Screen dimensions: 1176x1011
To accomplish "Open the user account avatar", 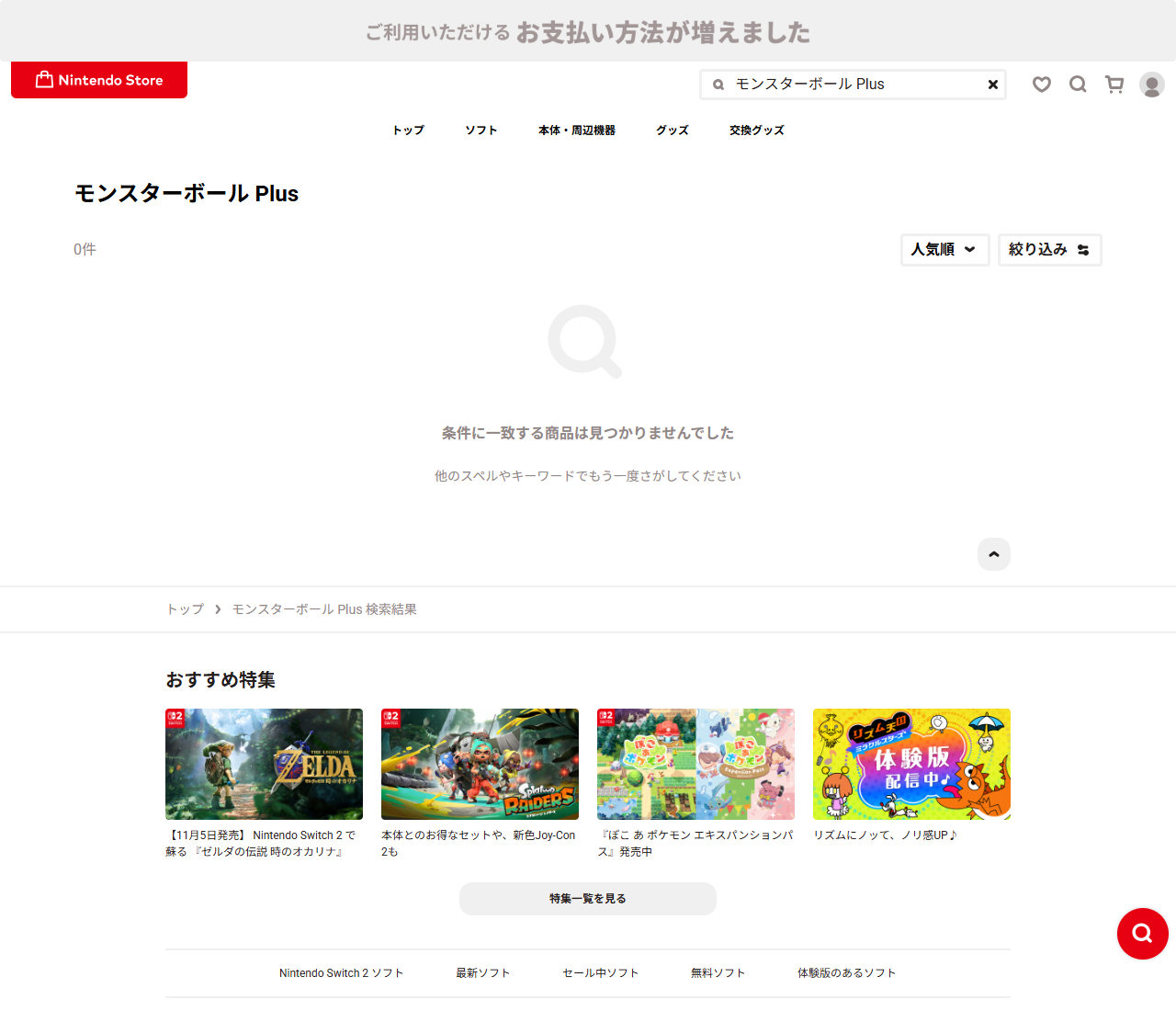I will pyautogui.click(x=1152, y=85).
